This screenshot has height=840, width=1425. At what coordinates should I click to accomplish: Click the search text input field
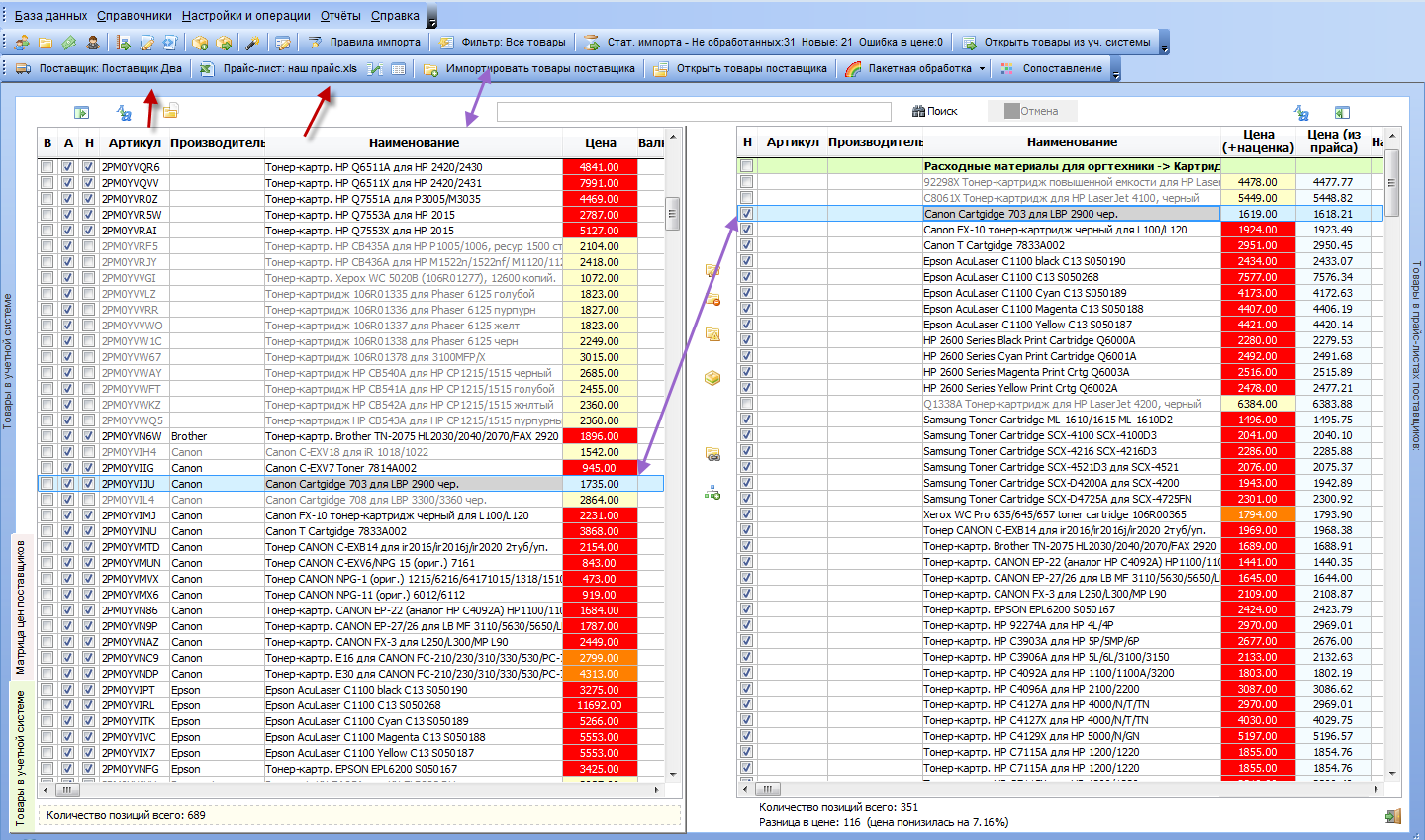[692, 111]
